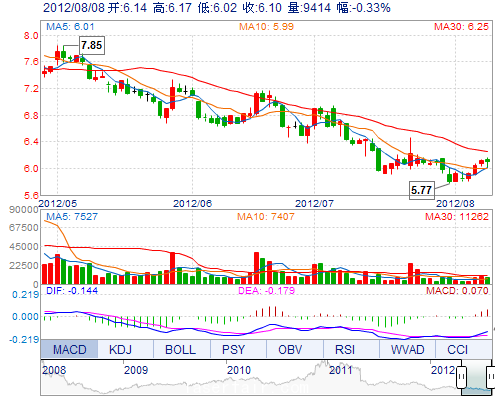Click the 7.85 high price label
The height and width of the screenshot is (397, 495).
pos(92,45)
